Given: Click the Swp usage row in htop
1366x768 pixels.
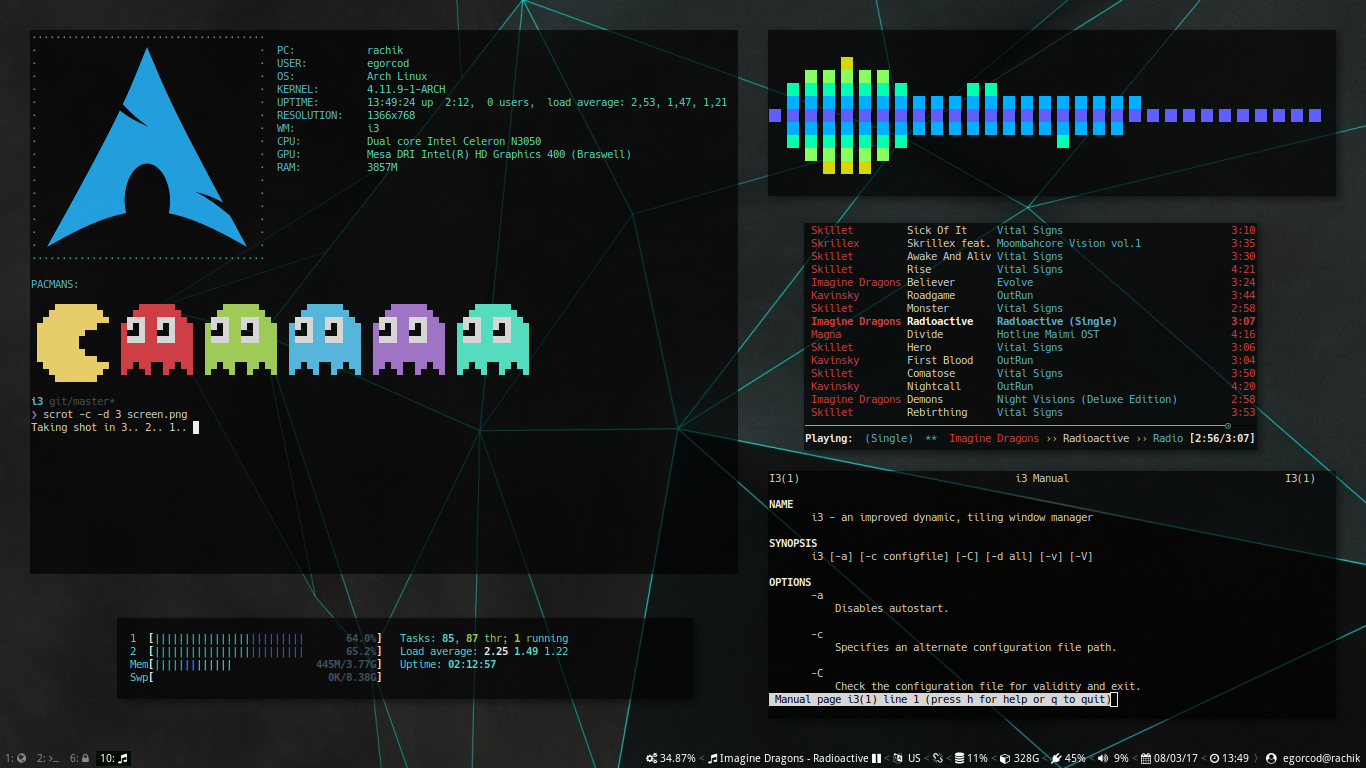Looking at the screenshot, I should (255, 677).
